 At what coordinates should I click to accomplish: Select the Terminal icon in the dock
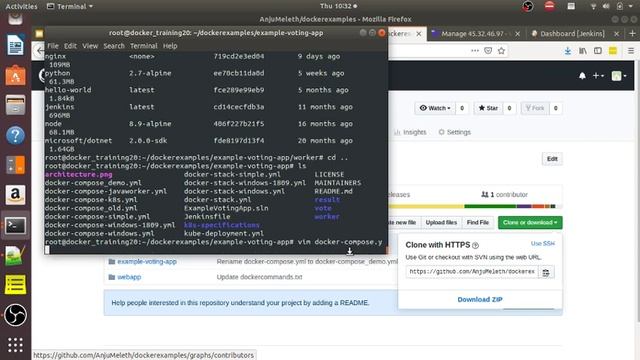click(16, 225)
